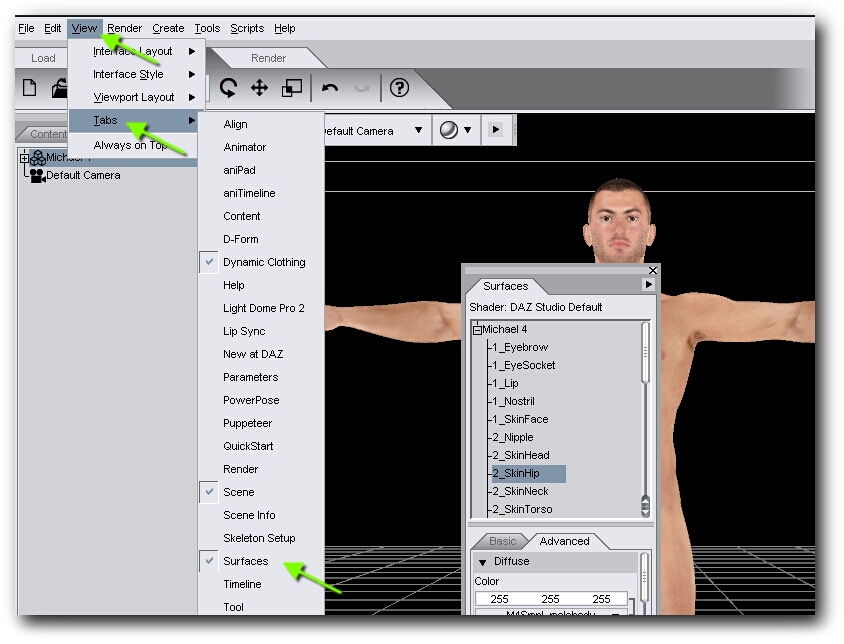844x644 pixels.
Task: Select the 2_SkinTorso surface
Action: tap(522, 509)
